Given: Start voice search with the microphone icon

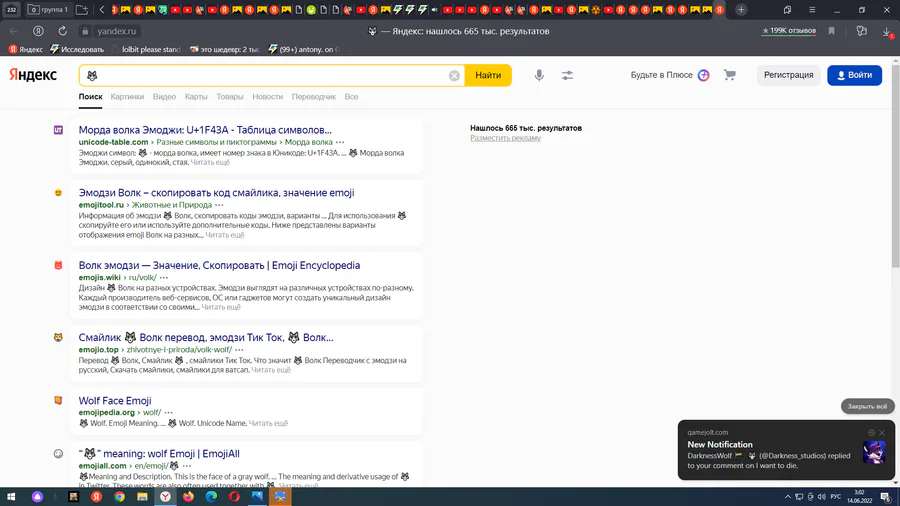Looking at the screenshot, I should pos(539,75).
